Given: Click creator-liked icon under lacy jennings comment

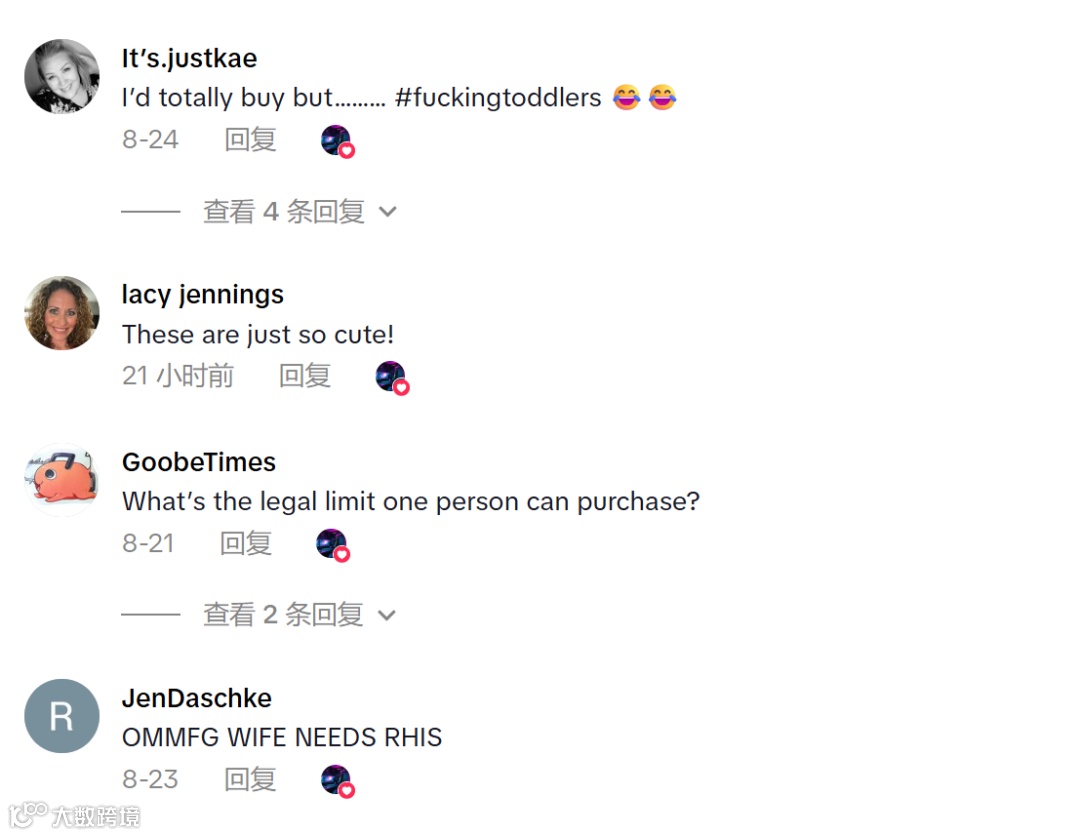Looking at the screenshot, I should coord(392,378).
